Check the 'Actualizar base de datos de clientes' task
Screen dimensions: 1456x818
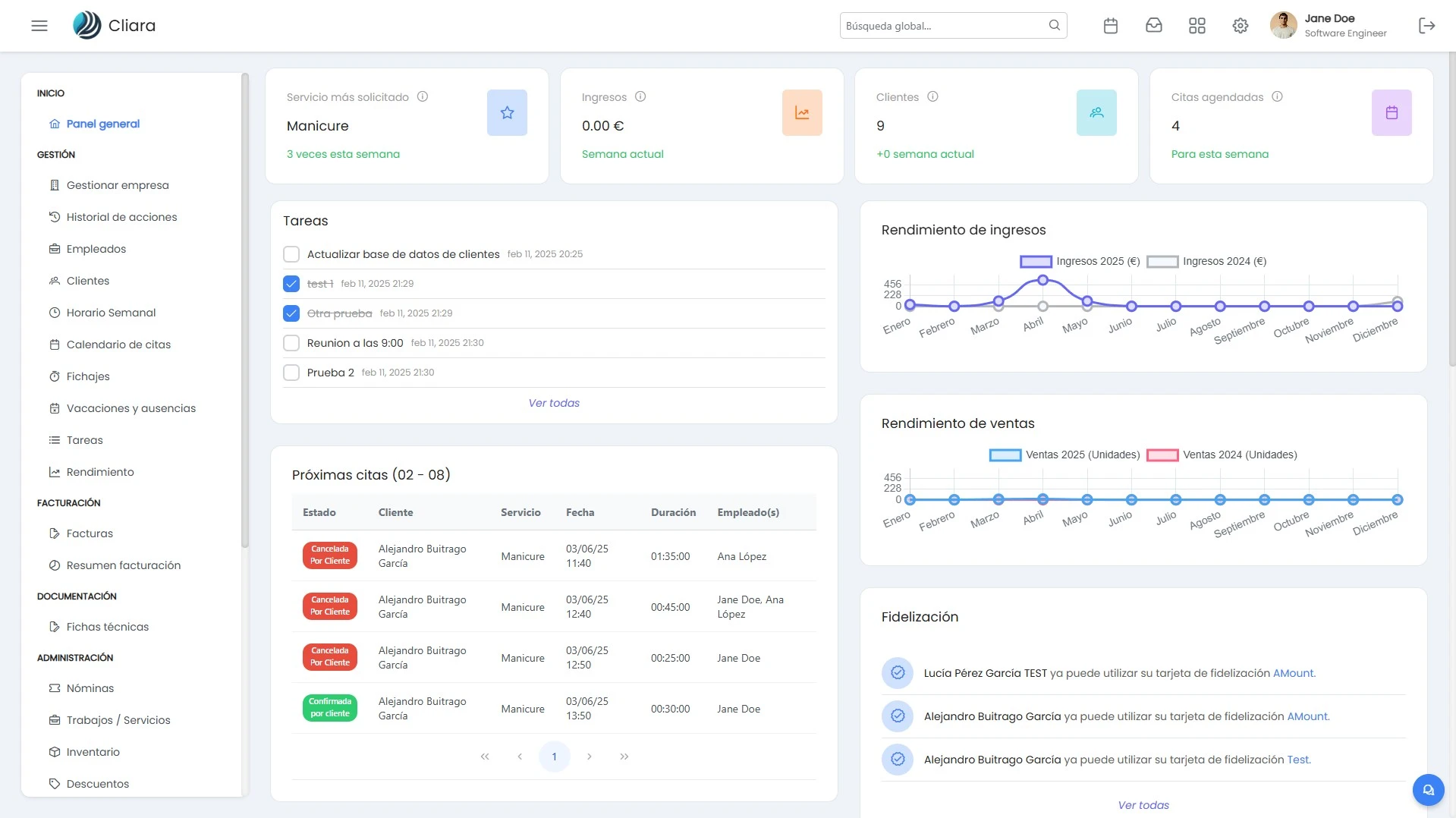click(x=291, y=254)
